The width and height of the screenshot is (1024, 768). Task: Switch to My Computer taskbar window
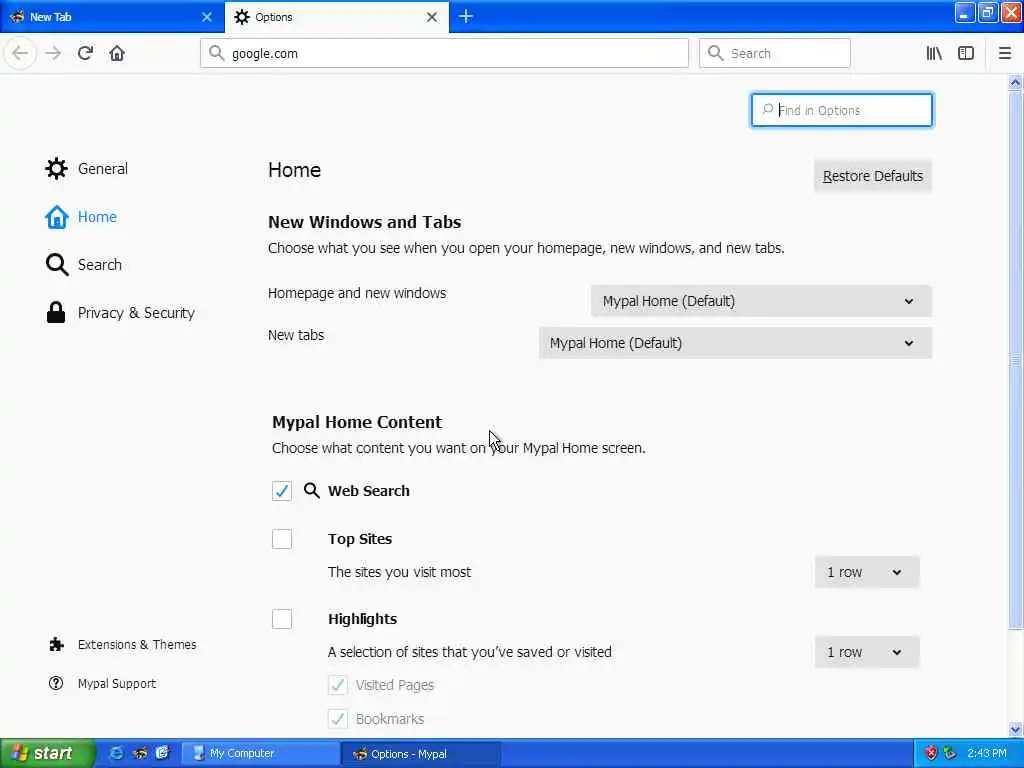[x=260, y=753]
